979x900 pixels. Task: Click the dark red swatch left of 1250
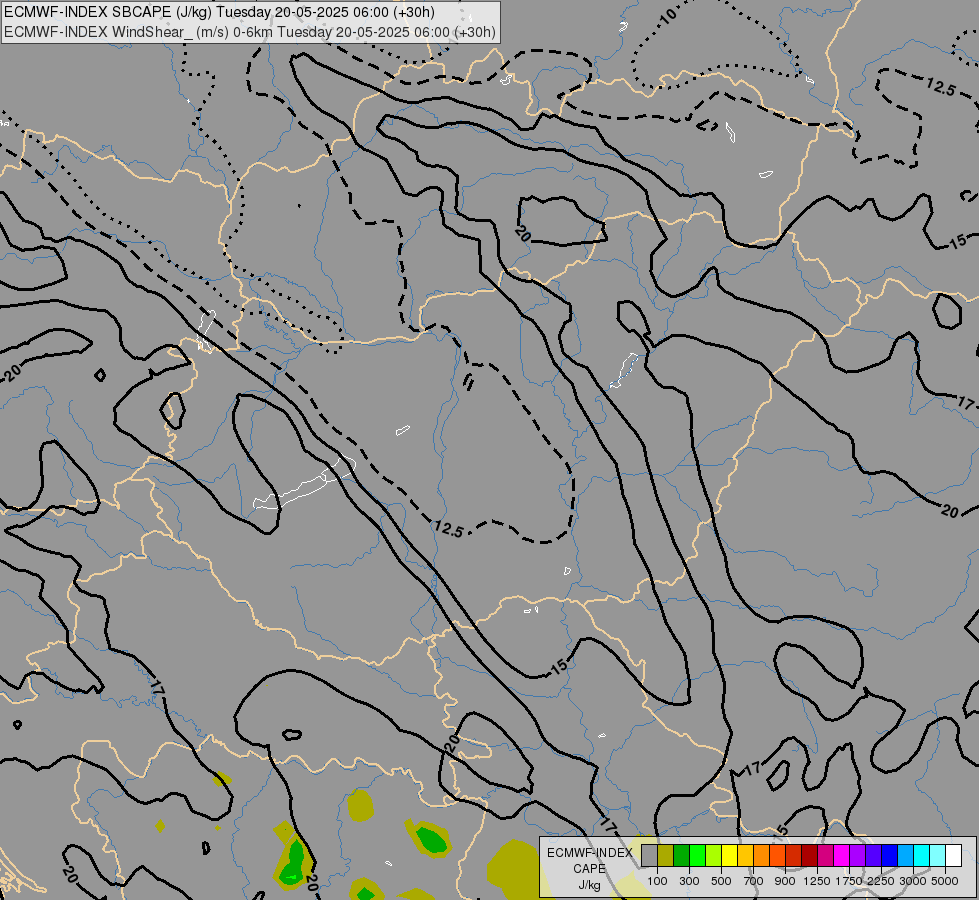coord(810,855)
